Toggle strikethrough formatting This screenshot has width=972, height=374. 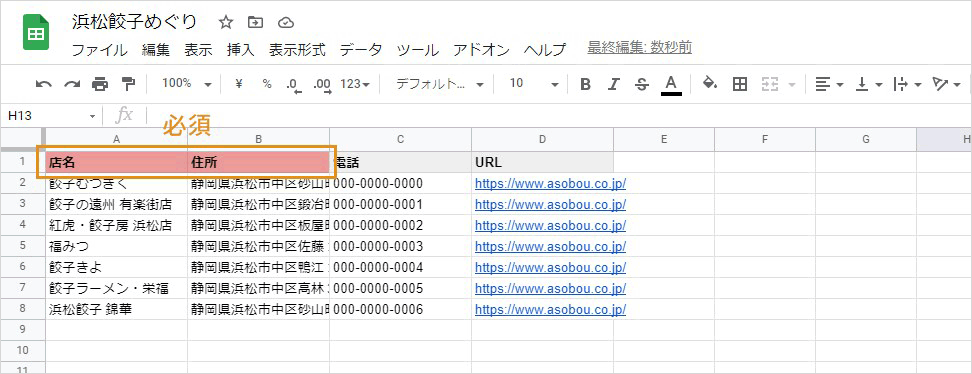[x=642, y=84]
